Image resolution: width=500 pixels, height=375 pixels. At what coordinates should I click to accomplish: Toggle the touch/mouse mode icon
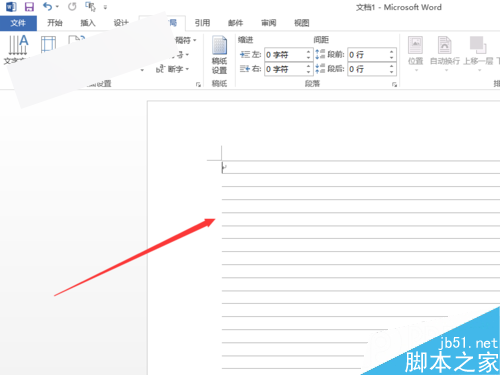tap(90, 6)
